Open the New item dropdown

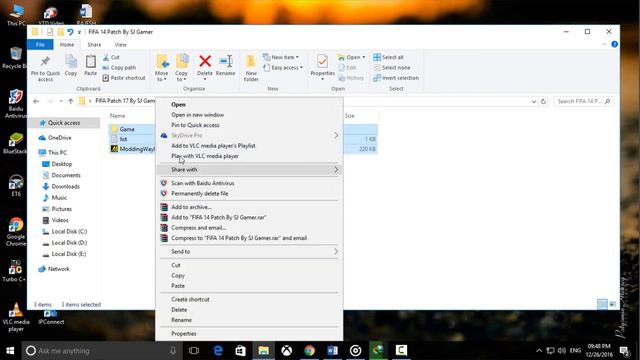pyautogui.click(x=281, y=57)
